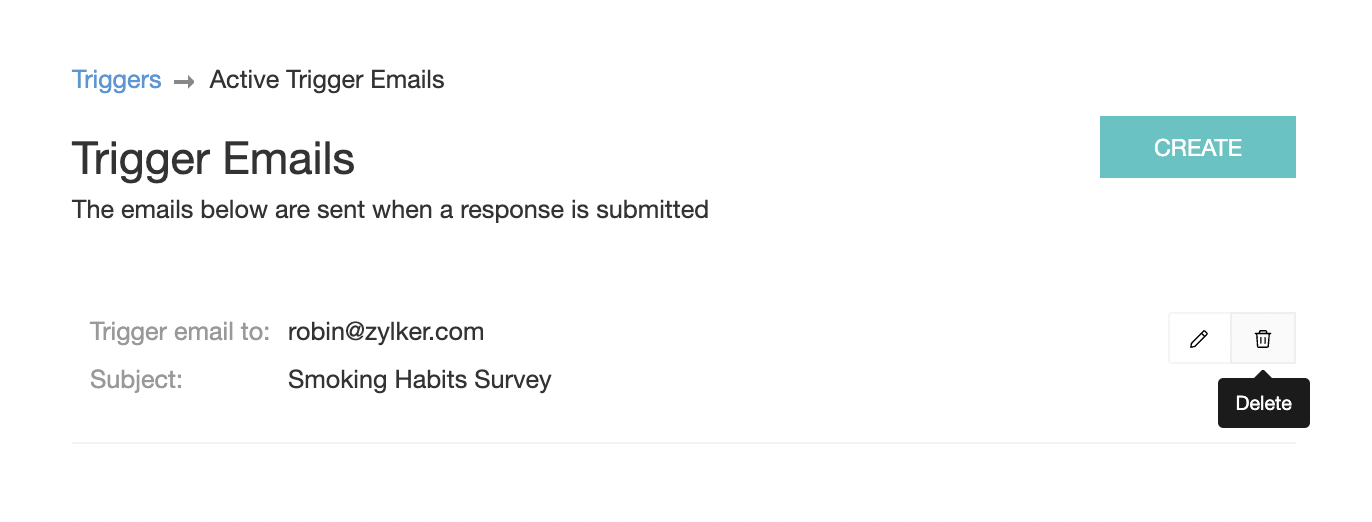Click the black Delete tooltip
Viewport: 1372px width, 522px height.
tap(1263, 404)
